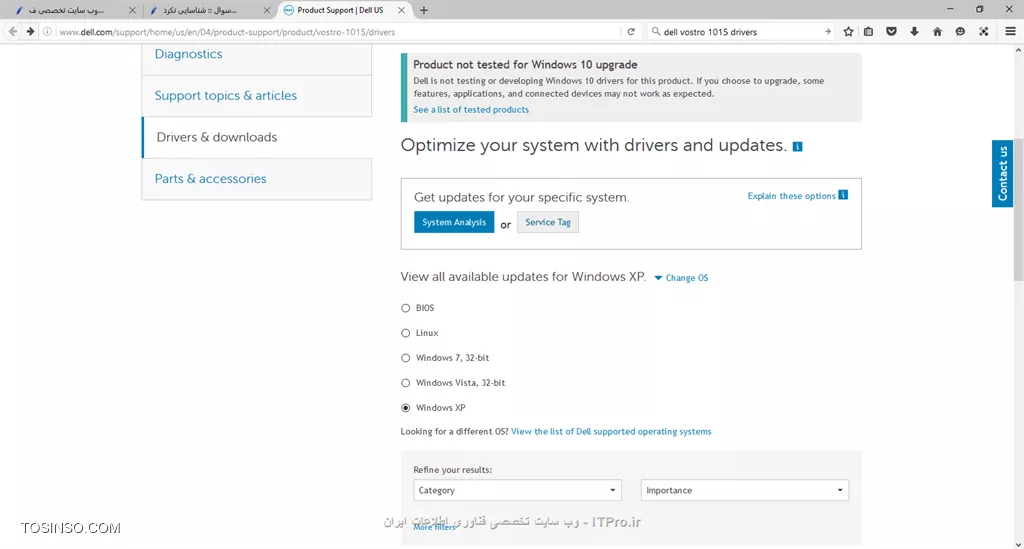This screenshot has width=1024, height=549.
Task: Open the Firefox hamburger menu
Action: (x=1010, y=31)
